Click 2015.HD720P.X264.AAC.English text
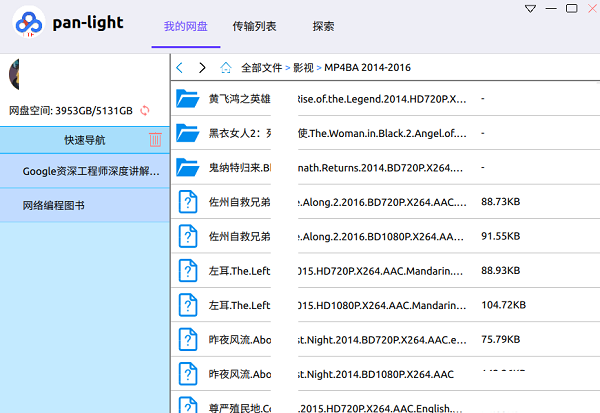Screen dimensions: 600x413 tap(380, 408)
